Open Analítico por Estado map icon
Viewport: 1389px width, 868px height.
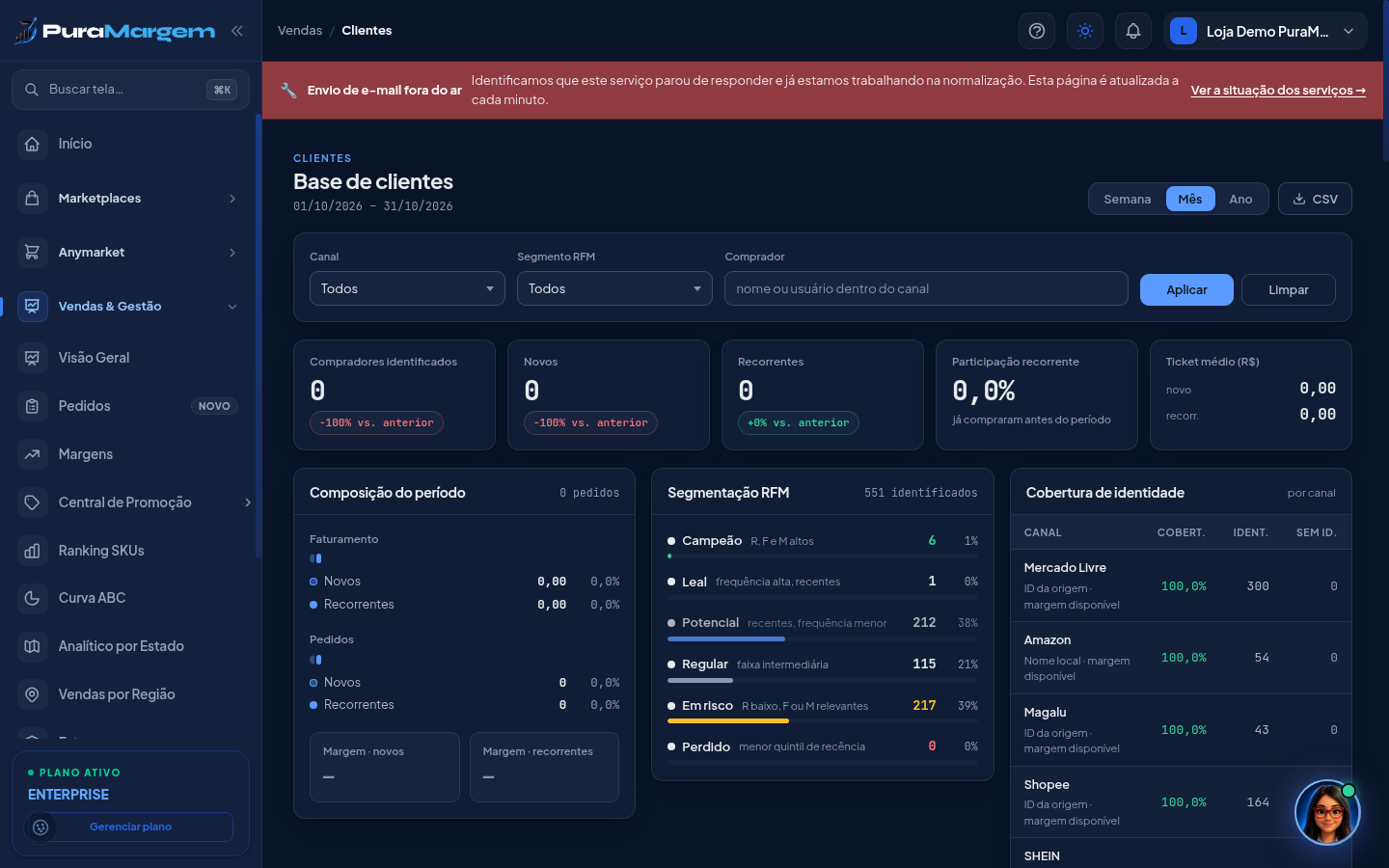click(x=32, y=646)
